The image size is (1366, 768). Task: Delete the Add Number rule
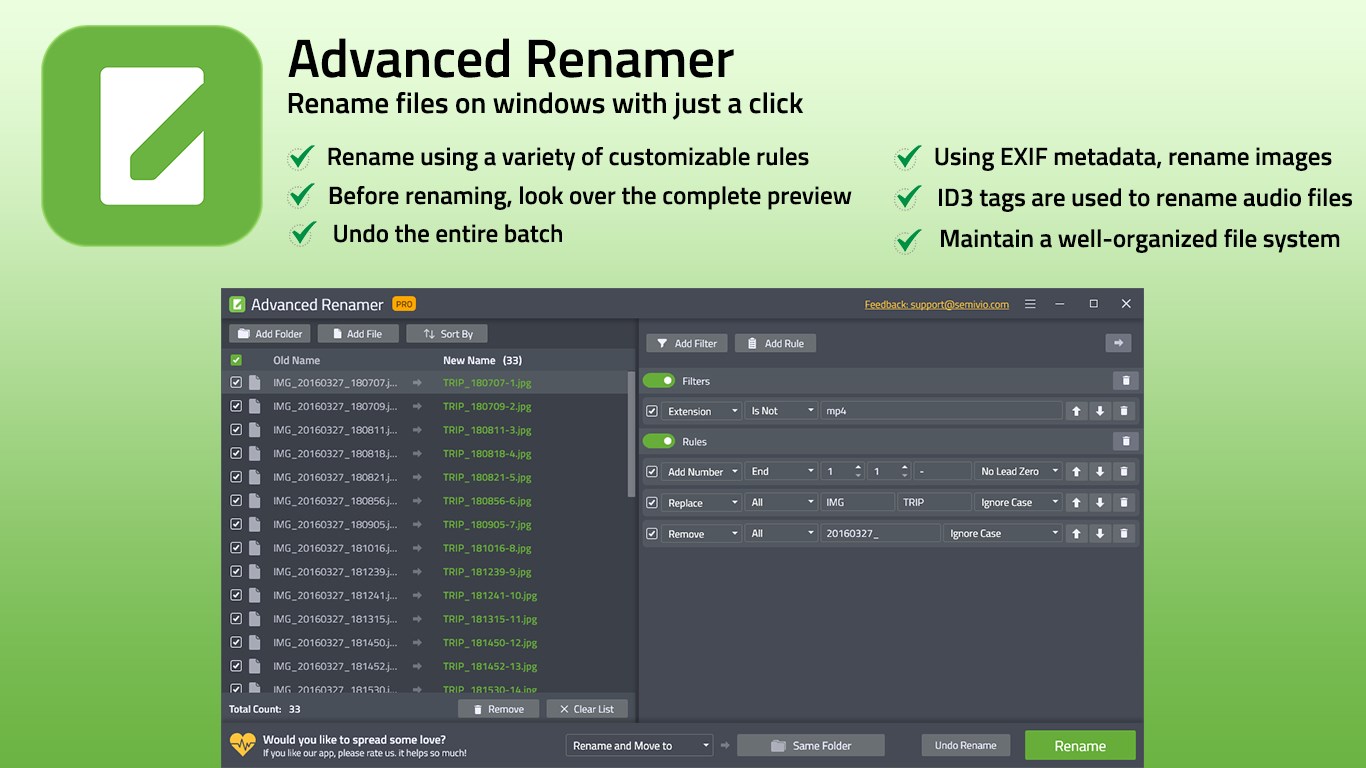1124,471
